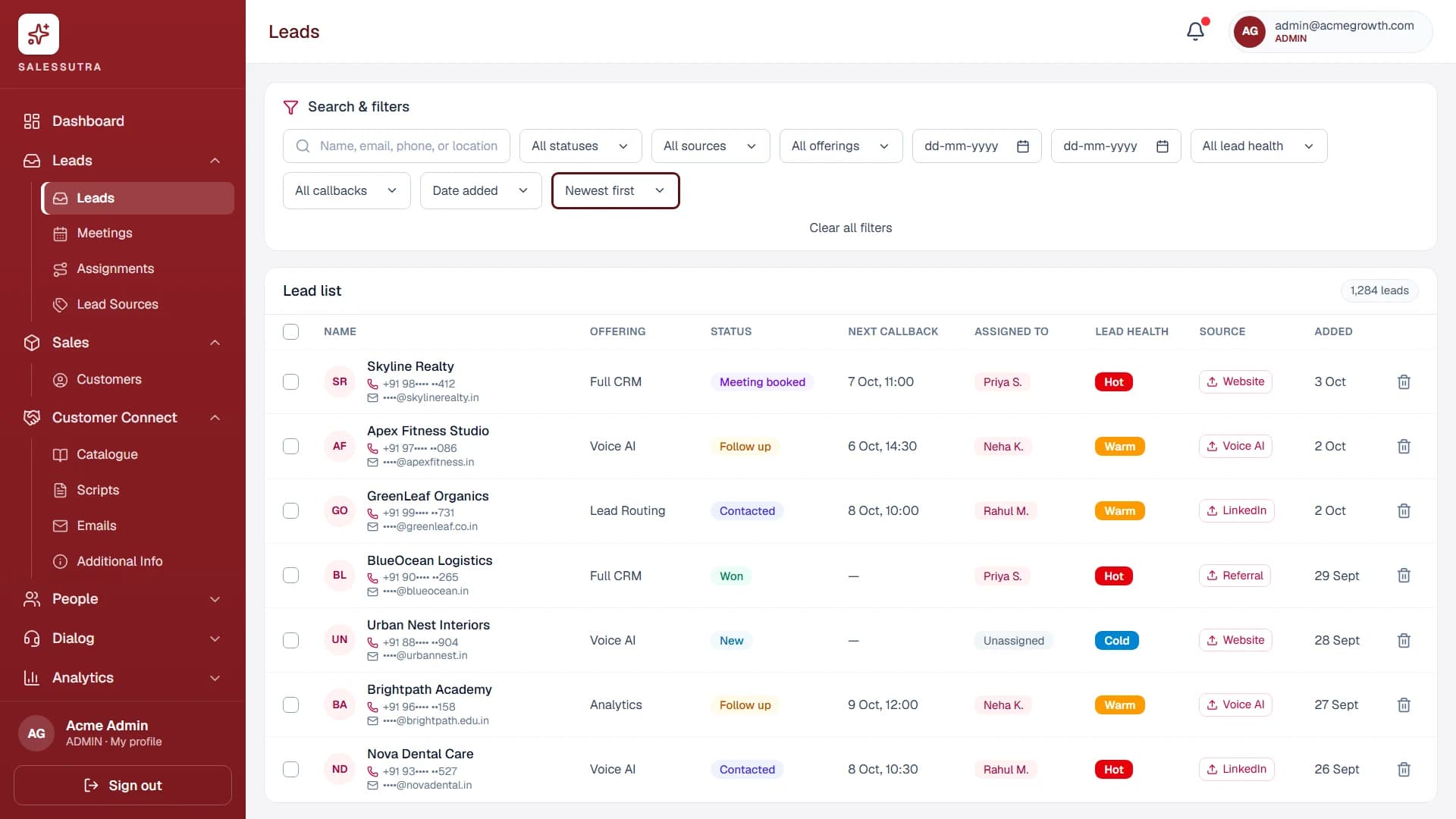Expand the All offerings dropdown
This screenshot has height=819, width=1456.
coord(841,146)
